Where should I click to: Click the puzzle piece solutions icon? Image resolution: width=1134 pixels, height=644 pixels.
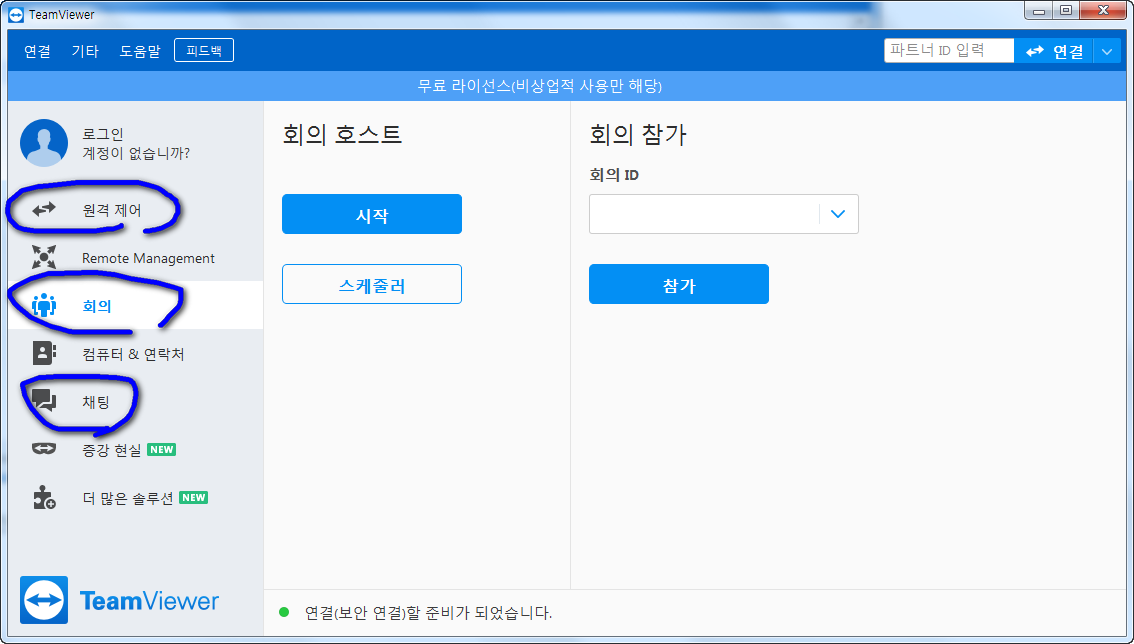pos(44,497)
